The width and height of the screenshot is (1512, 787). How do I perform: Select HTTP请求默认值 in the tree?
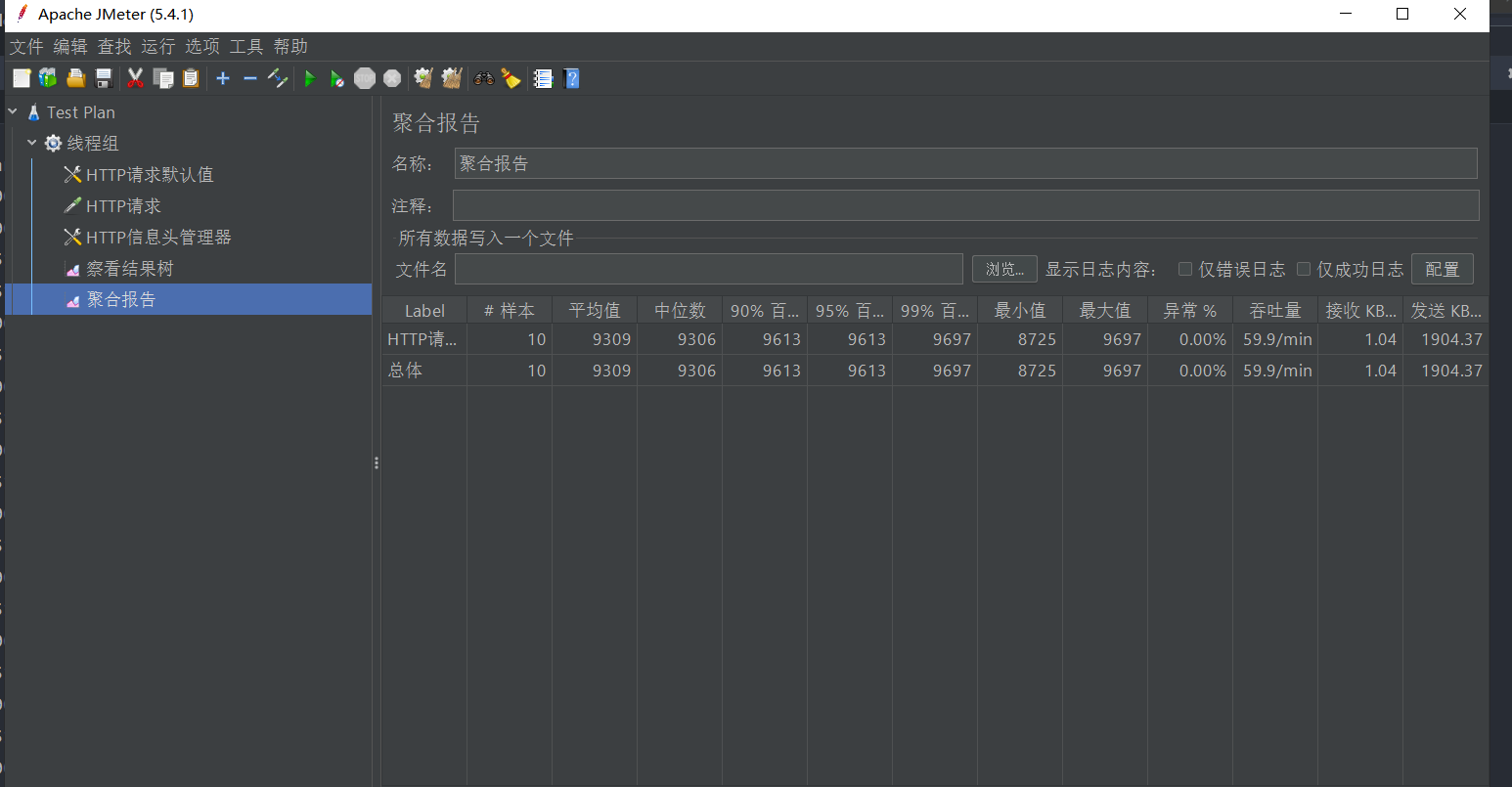point(150,174)
